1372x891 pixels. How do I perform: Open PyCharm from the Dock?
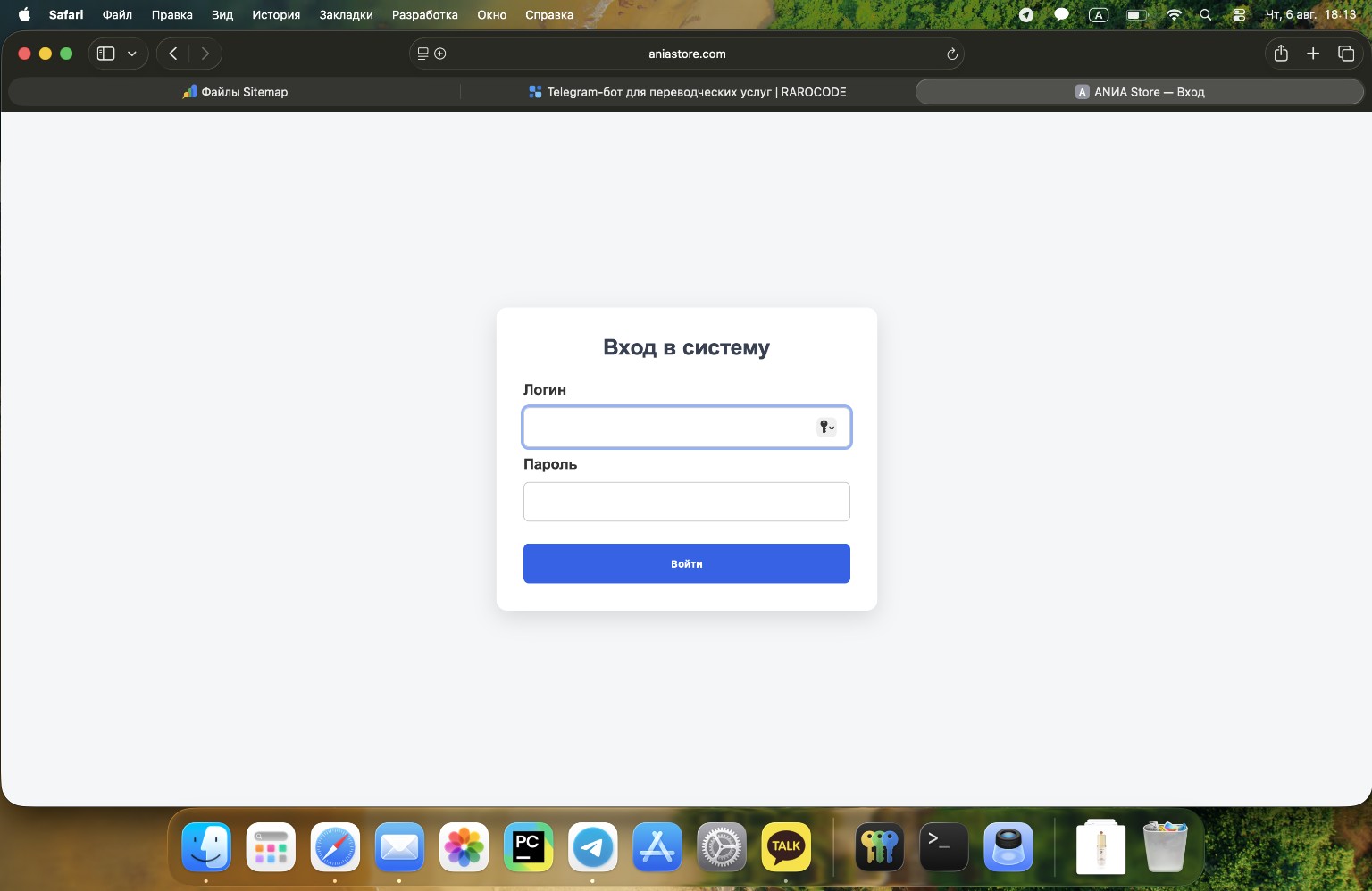tap(528, 846)
